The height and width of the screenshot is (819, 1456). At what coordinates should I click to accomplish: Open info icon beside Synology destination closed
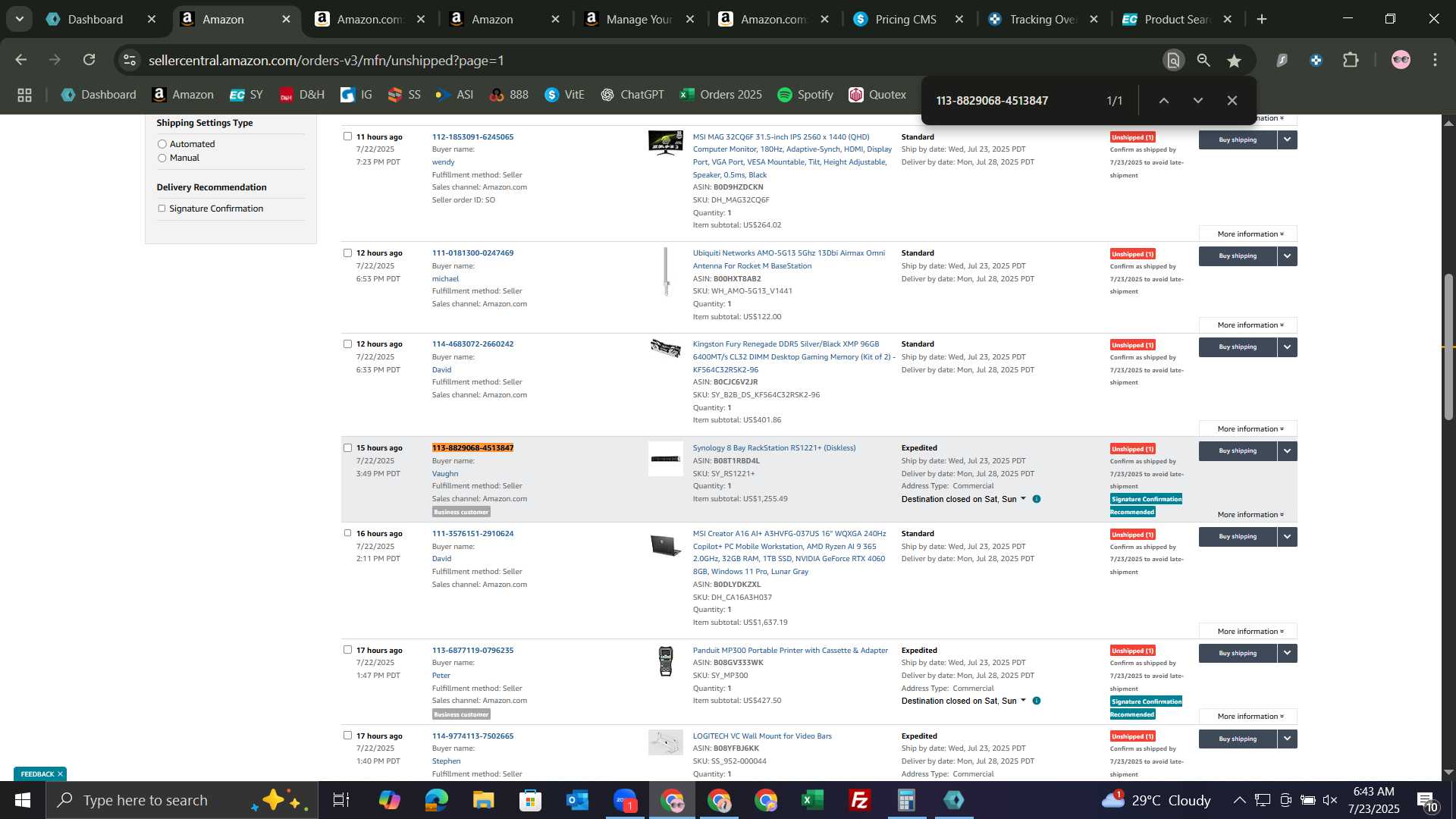pos(1037,499)
